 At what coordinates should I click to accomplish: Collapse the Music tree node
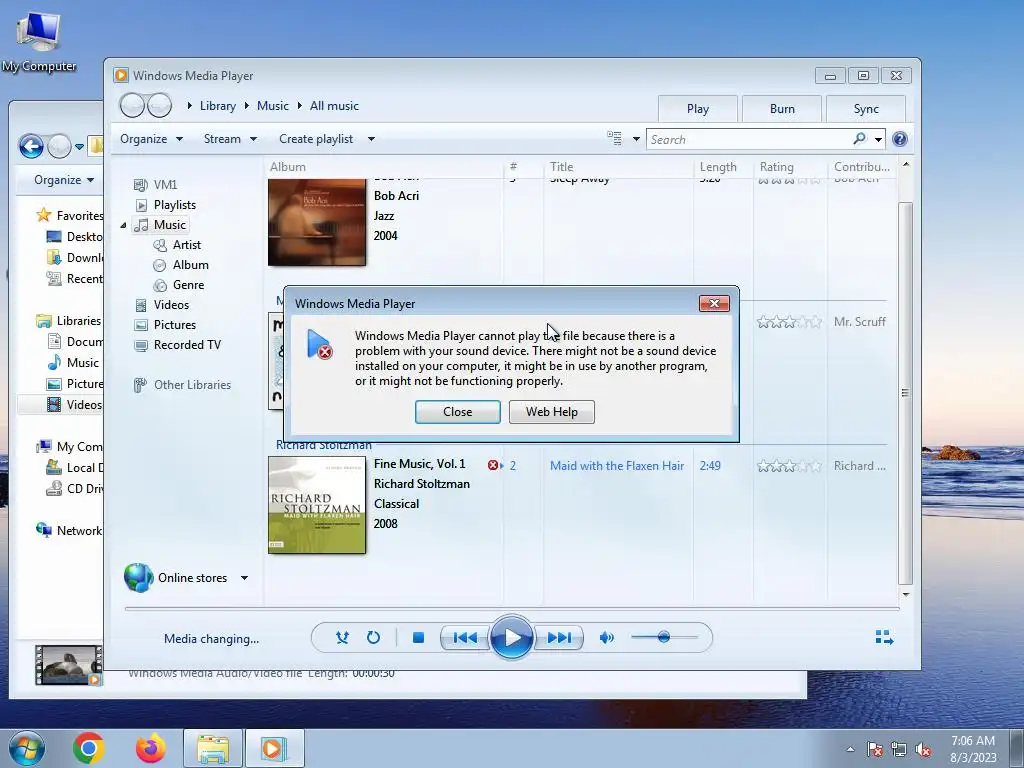123,225
